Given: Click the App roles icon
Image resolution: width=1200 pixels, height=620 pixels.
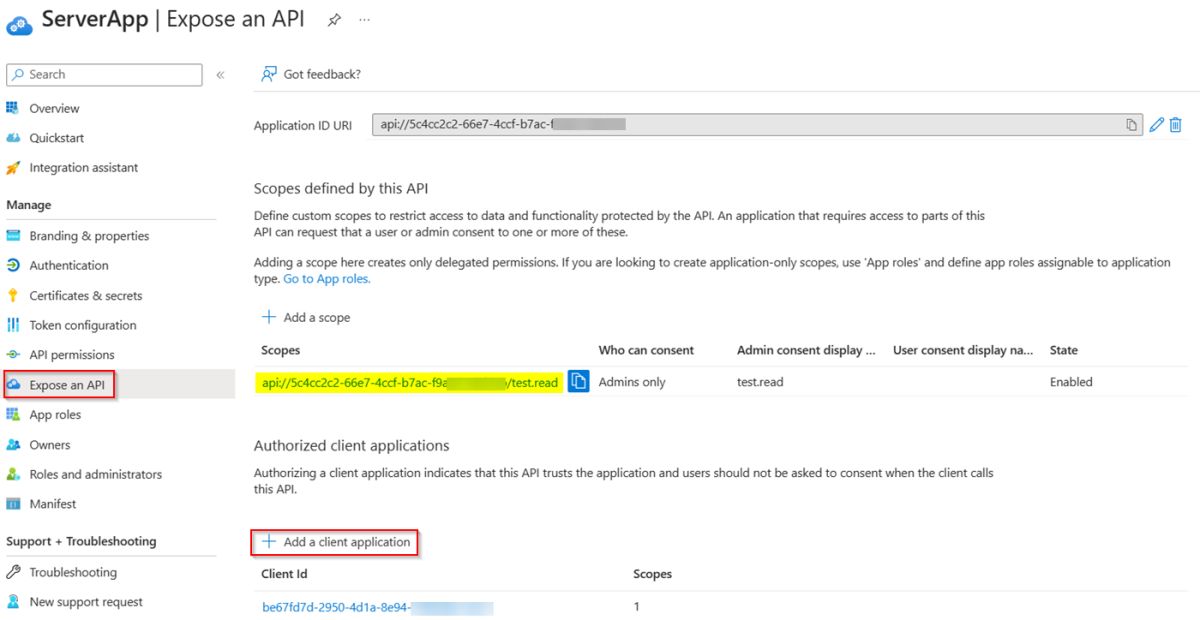Looking at the screenshot, I should click(13, 414).
